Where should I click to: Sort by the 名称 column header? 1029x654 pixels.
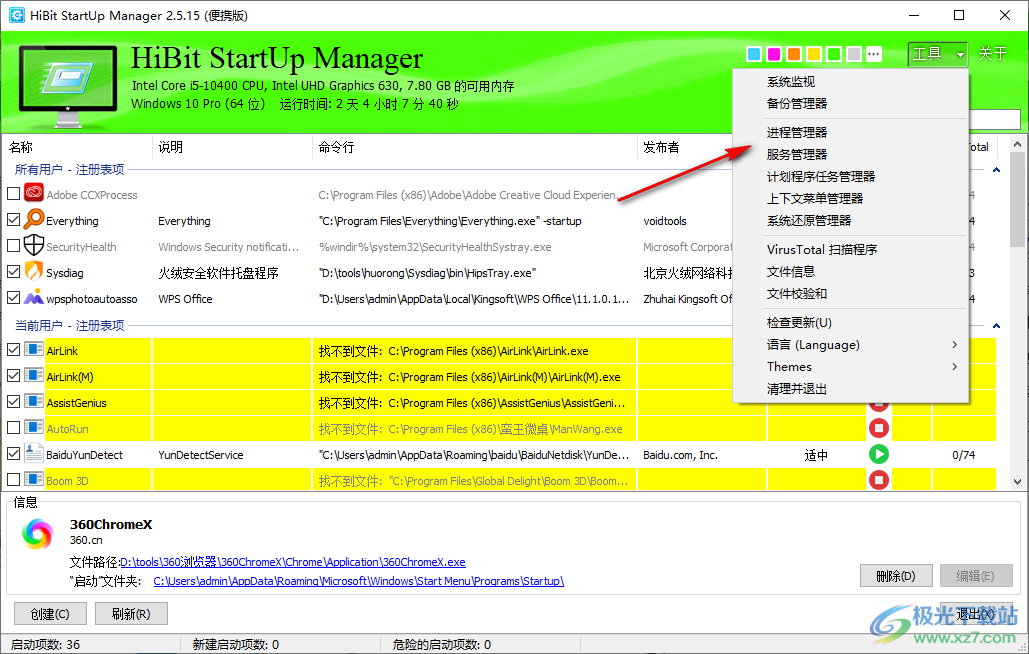[77, 147]
